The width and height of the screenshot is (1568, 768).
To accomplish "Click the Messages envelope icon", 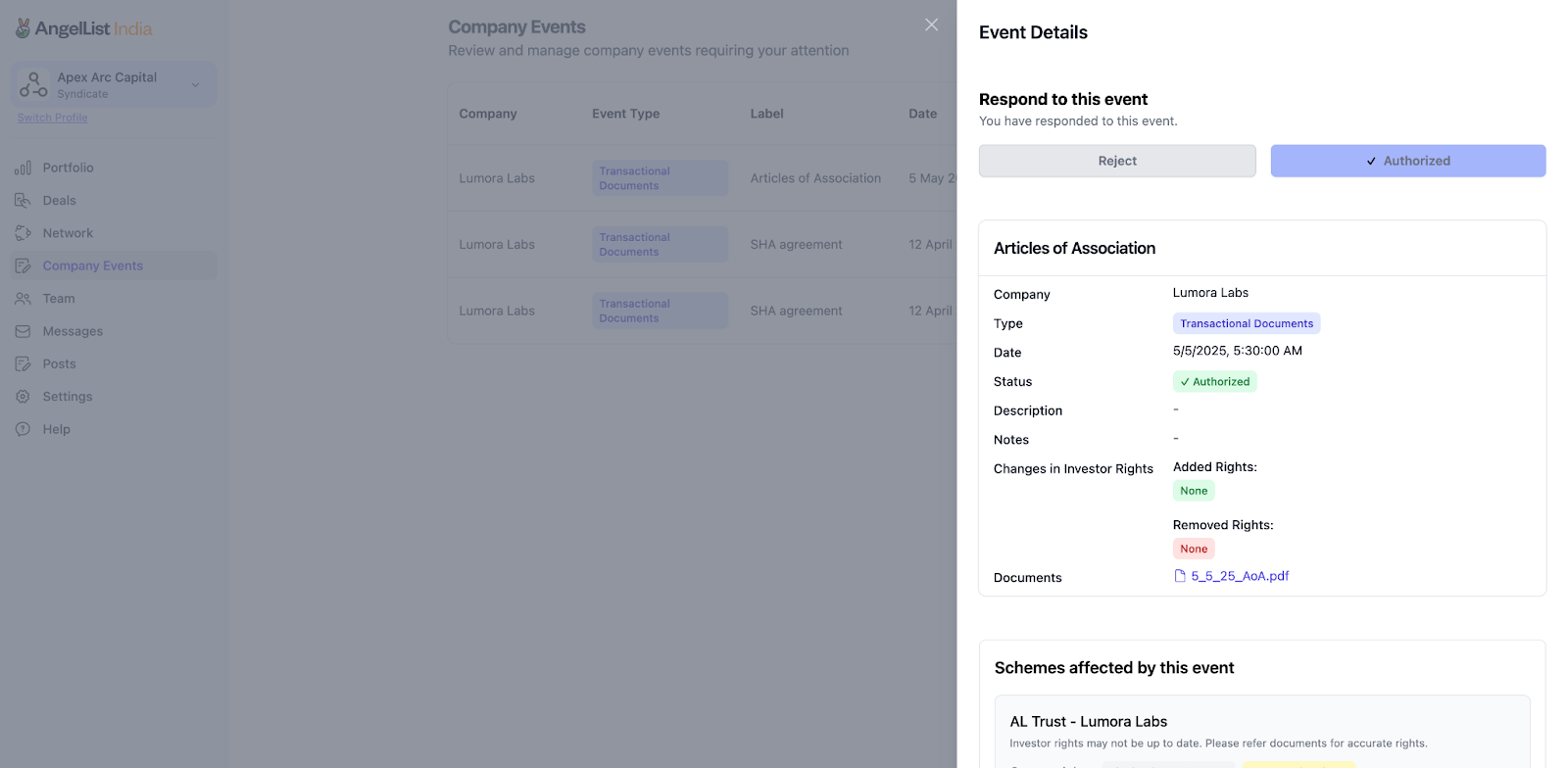I will tap(23, 331).
